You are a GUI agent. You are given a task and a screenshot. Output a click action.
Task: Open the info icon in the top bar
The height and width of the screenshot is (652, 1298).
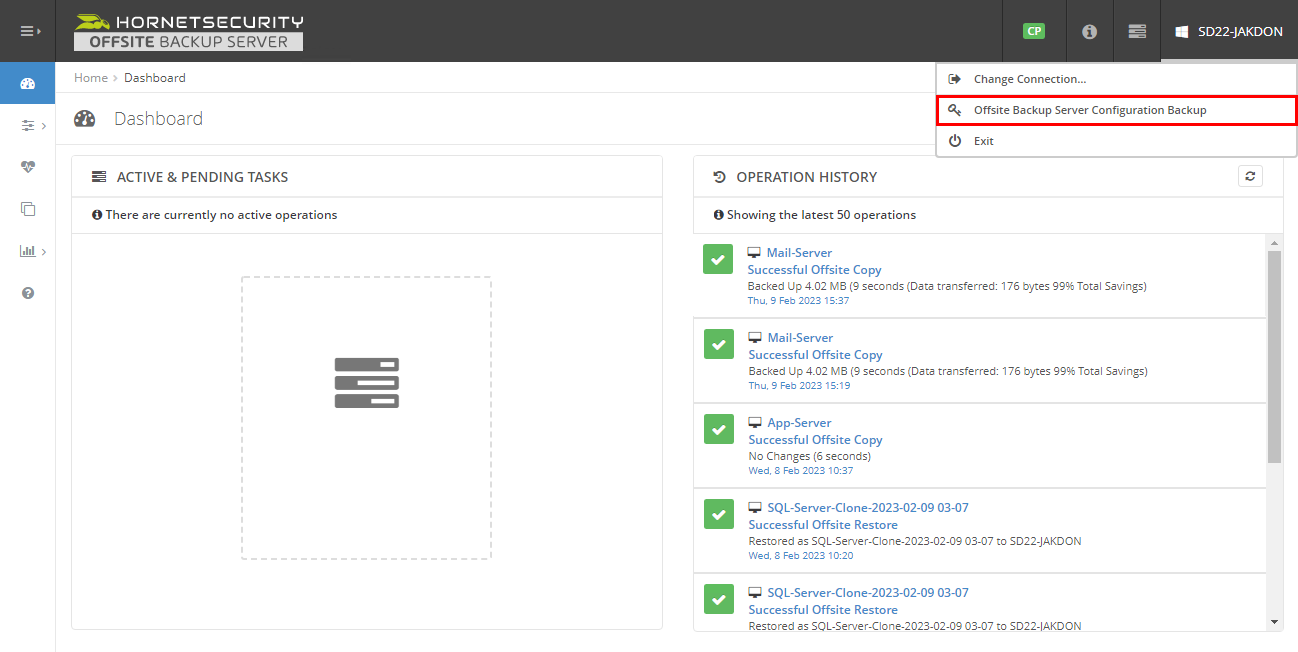coord(1088,31)
